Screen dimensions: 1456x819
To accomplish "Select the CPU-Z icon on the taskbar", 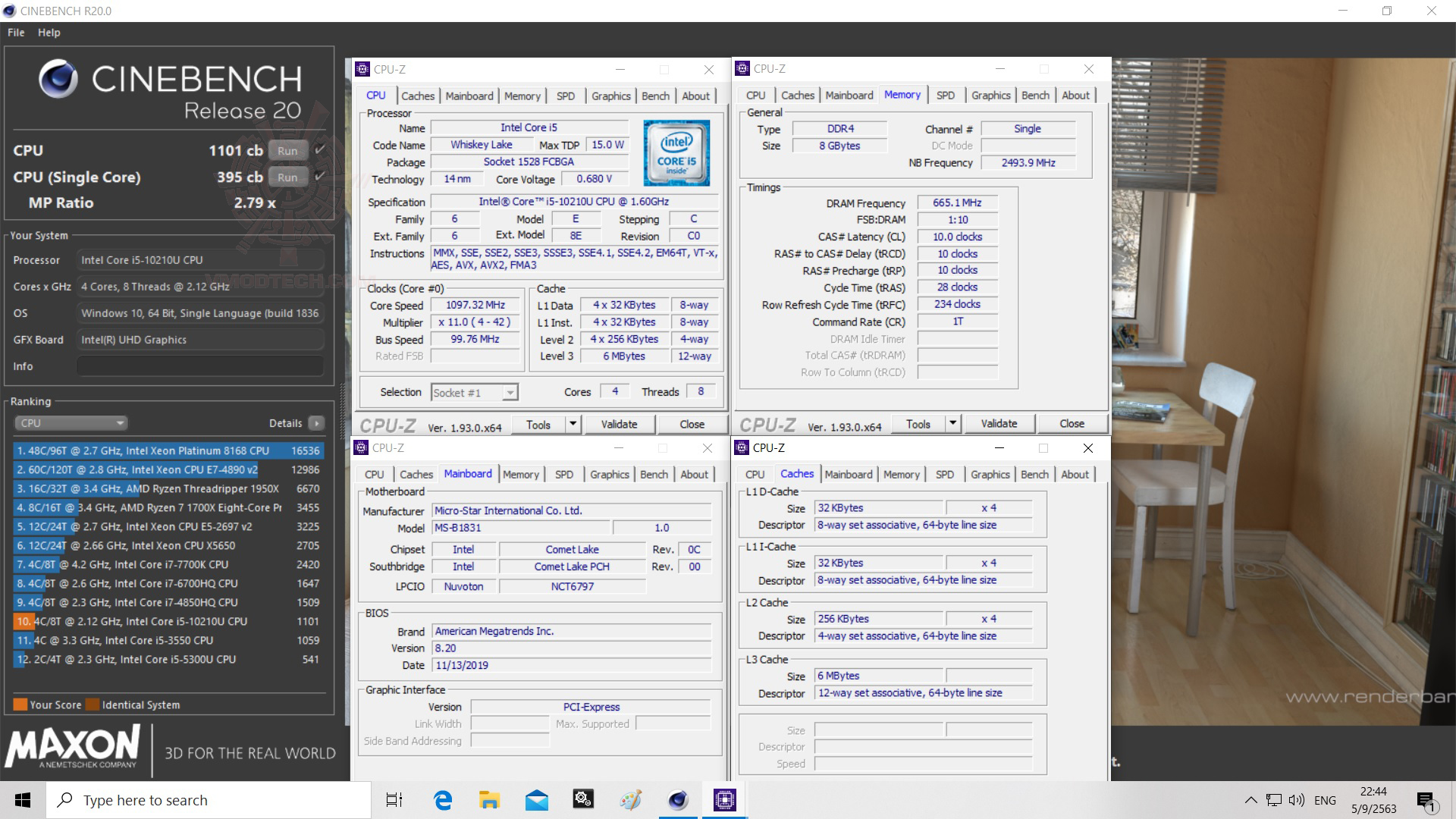I will (x=725, y=799).
